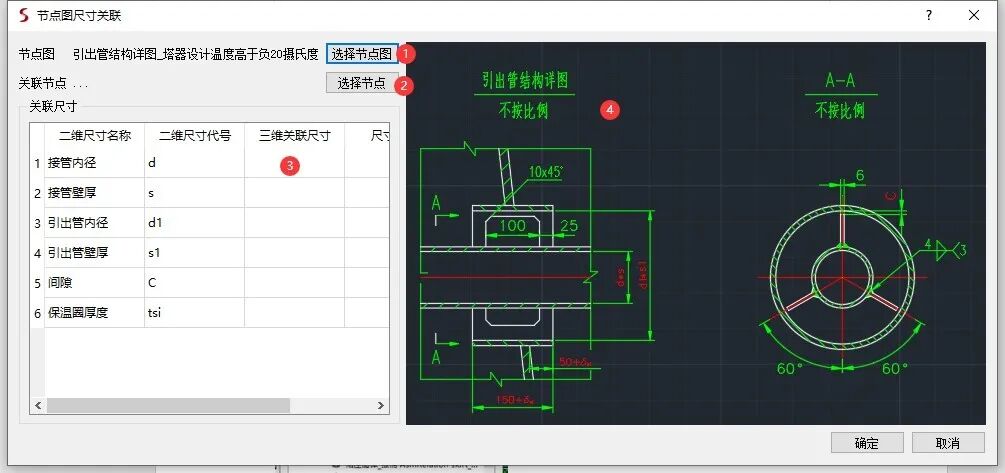Click the 三维关联尺寸 column header
This screenshot has width=1005, height=473.
coord(294,135)
